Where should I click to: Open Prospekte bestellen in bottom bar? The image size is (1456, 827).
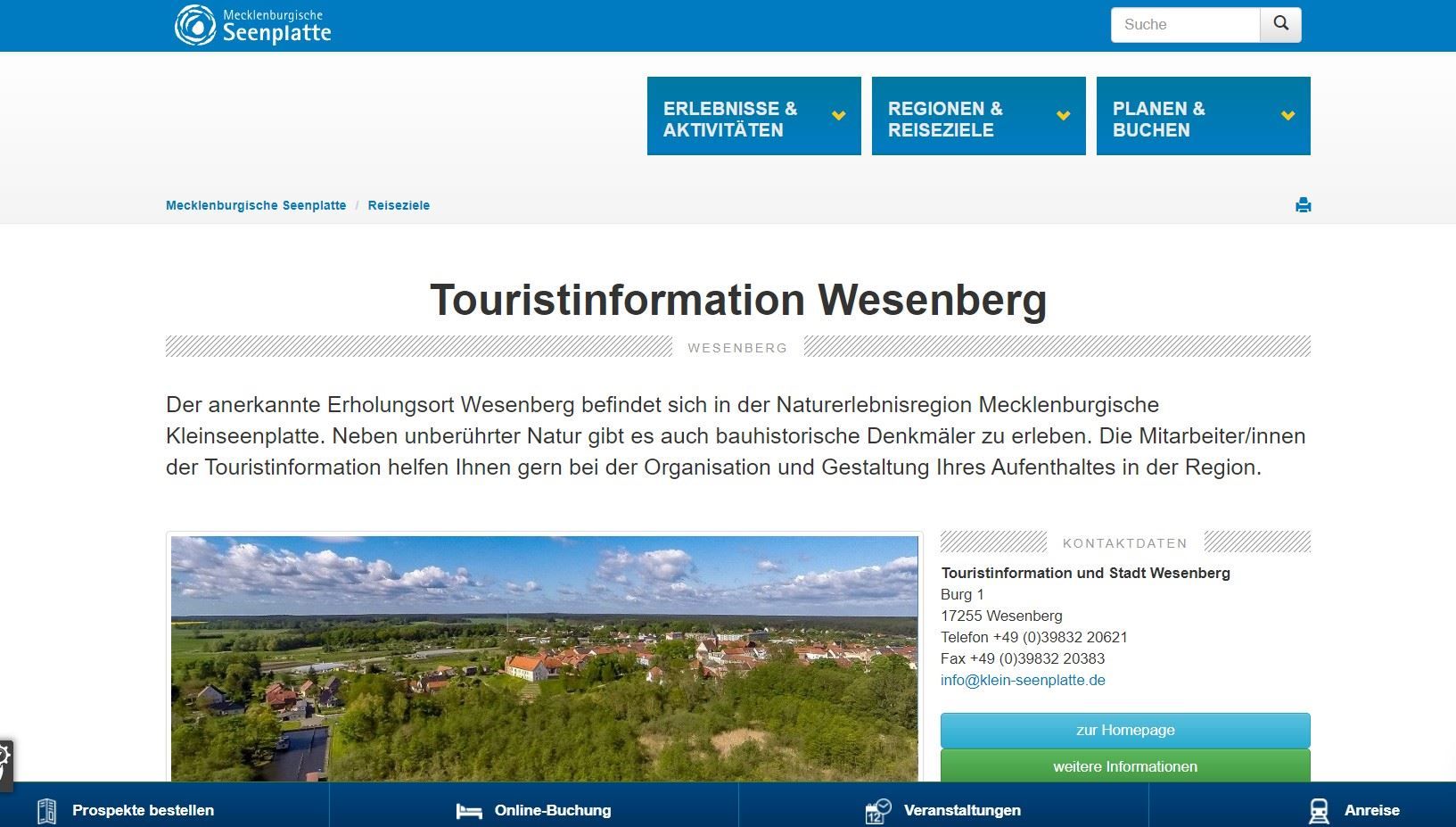point(143,810)
